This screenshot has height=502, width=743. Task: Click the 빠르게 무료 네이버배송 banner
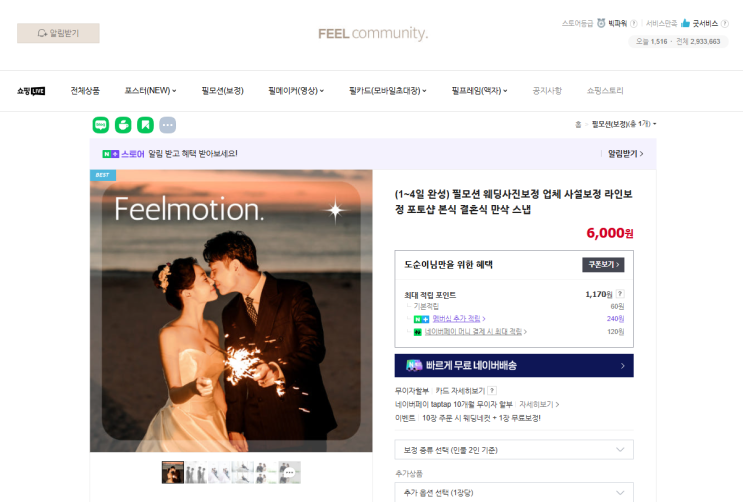(x=514, y=365)
